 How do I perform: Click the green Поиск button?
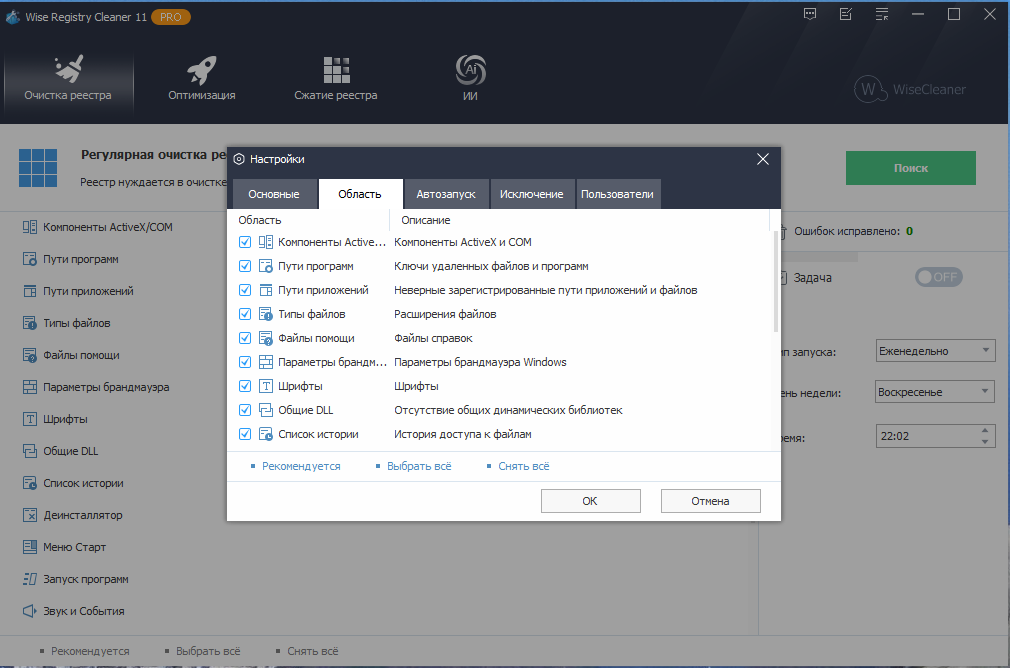coord(911,168)
